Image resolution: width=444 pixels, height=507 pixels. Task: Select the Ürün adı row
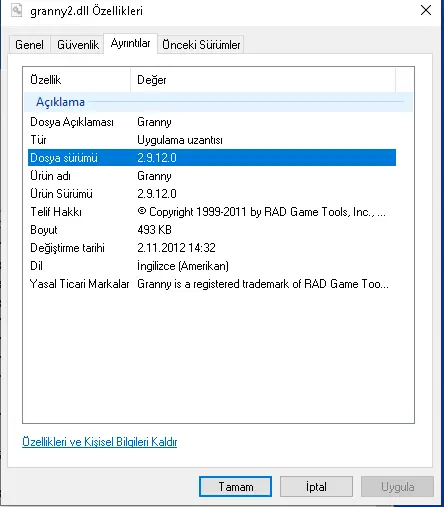click(212, 176)
